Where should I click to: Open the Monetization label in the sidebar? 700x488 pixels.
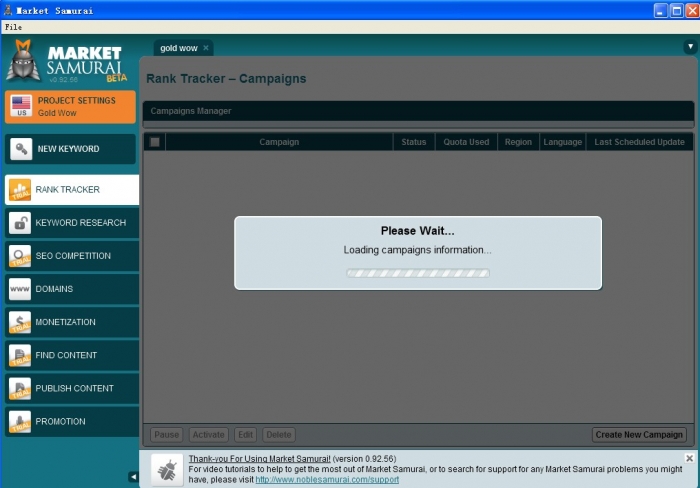tap(66, 322)
